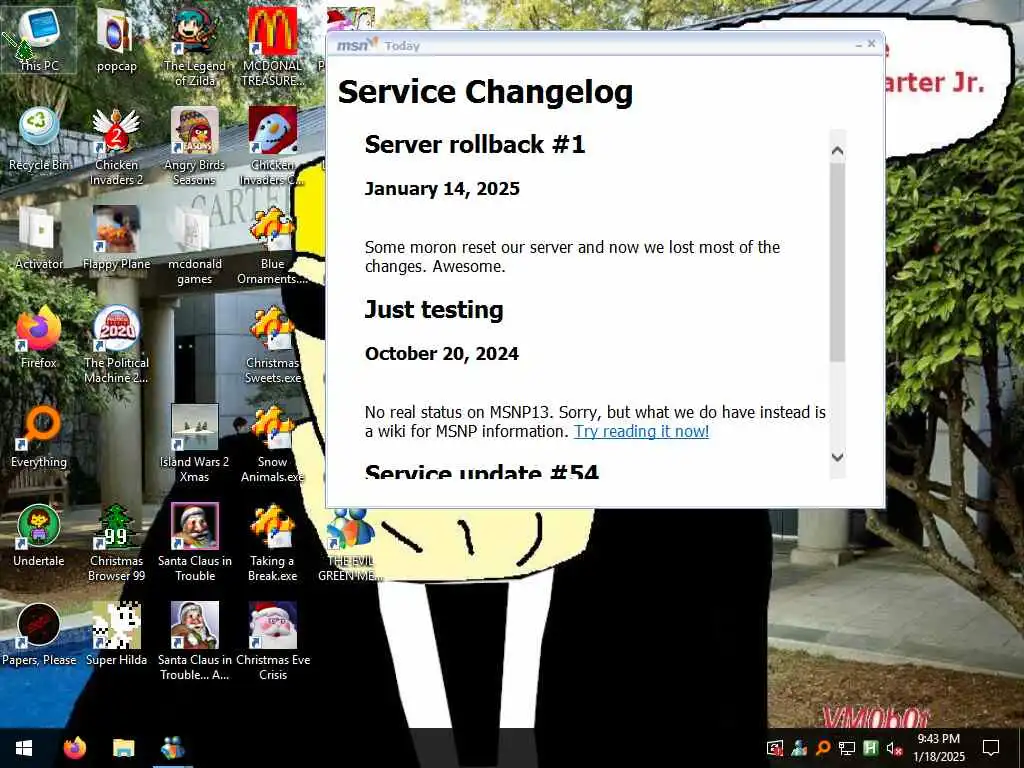This screenshot has width=1024, height=768.
Task: Click the 'January 14, 2025' date
Action: [442, 189]
